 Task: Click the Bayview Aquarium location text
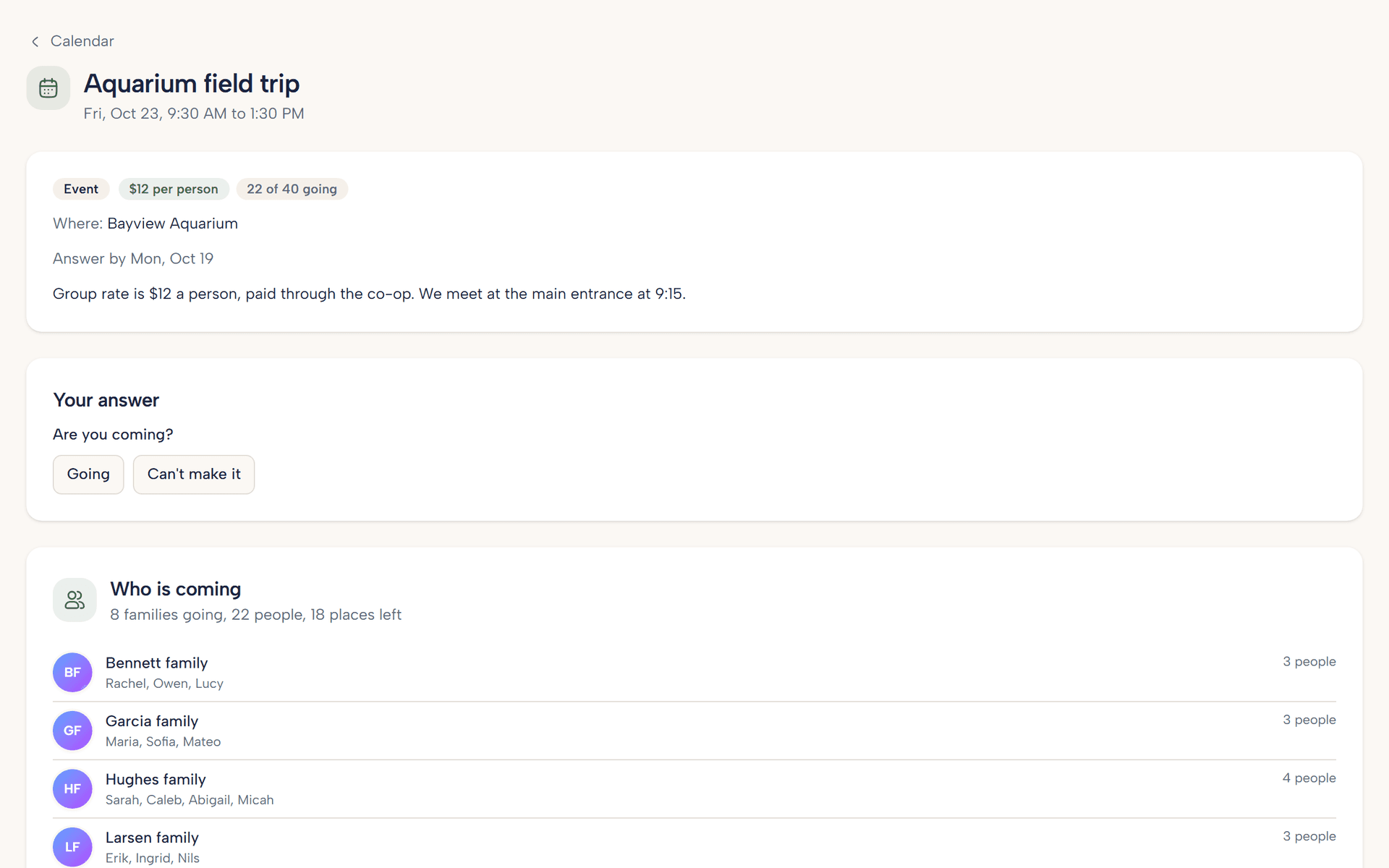point(172,224)
